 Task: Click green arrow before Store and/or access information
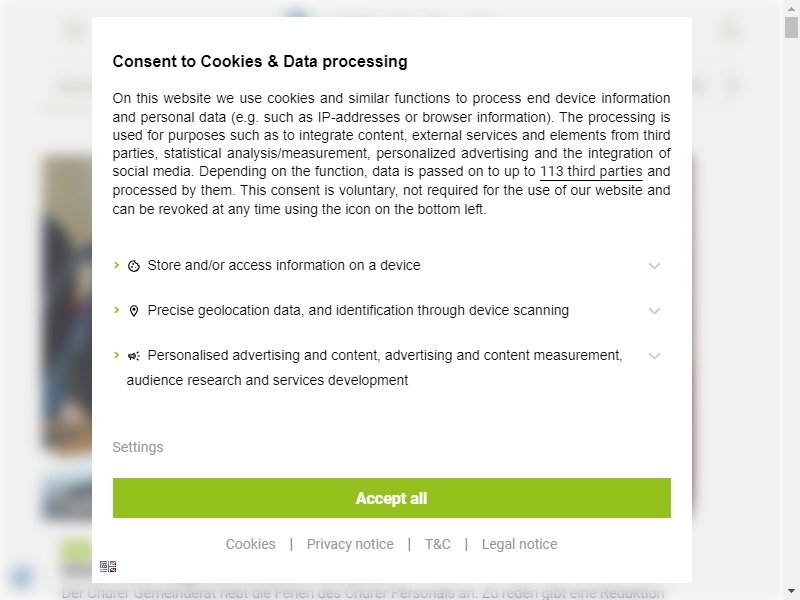[116, 265]
